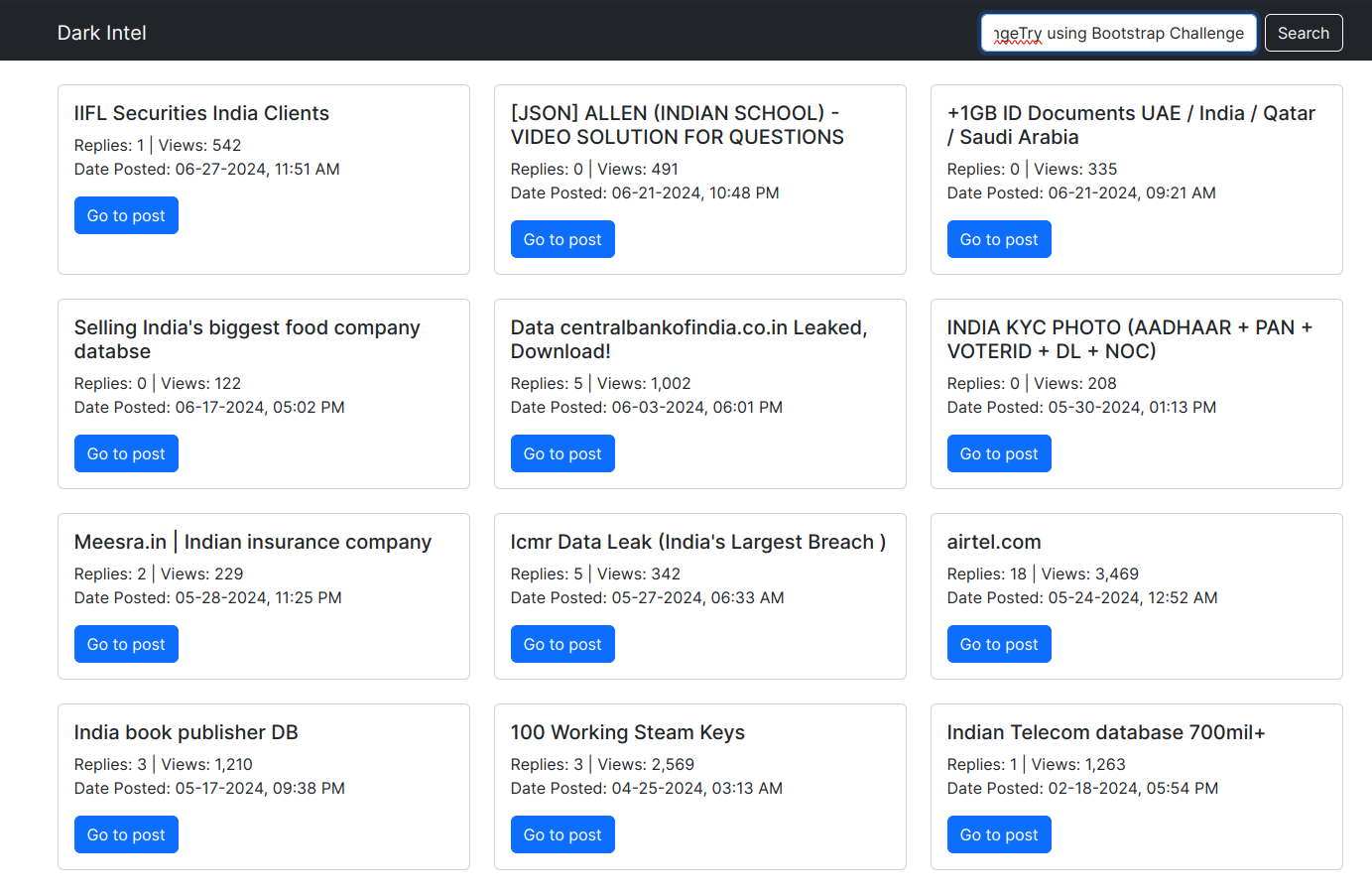Screen dimensions: 1372x892
Task: Go to post for airtel.com
Action: [x=999, y=644]
